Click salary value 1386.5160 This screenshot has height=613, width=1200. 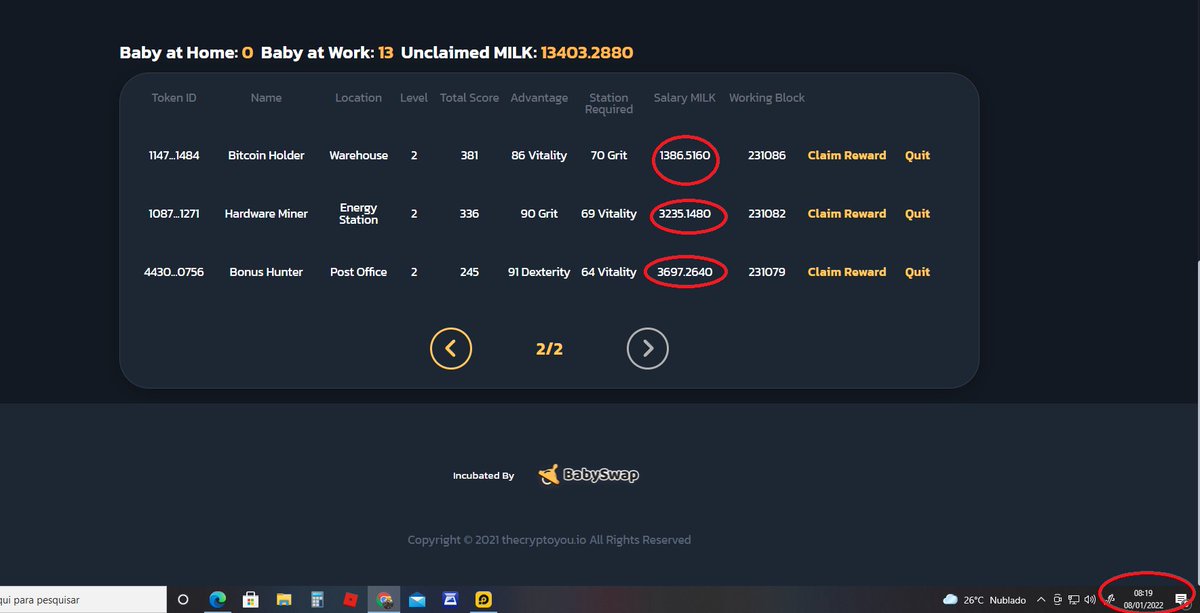[x=685, y=156]
